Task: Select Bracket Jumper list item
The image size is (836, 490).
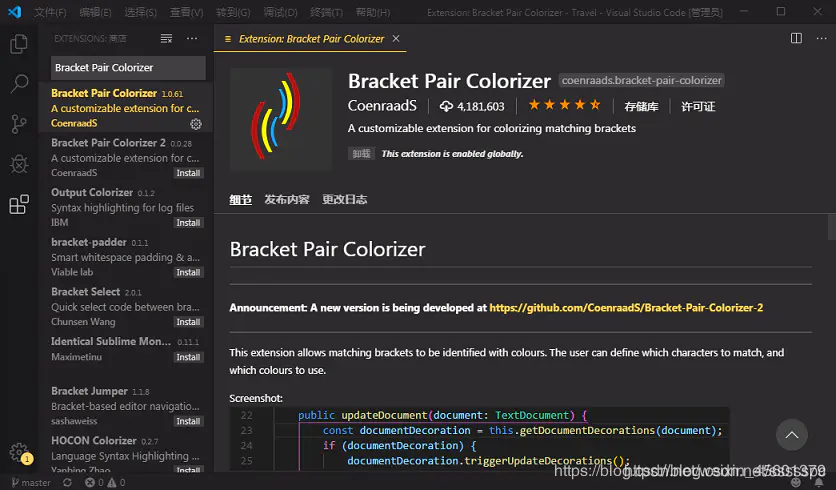Action: click(x=126, y=405)
